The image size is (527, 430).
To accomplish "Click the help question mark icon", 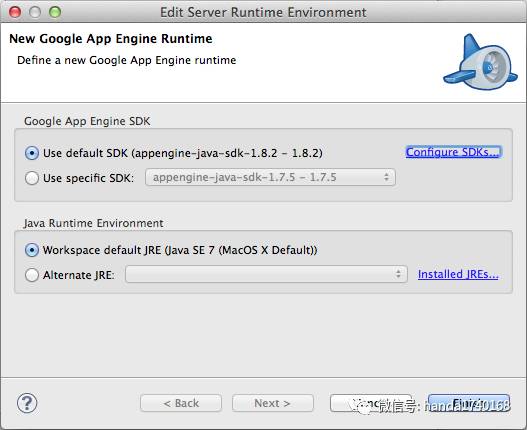I will [x=27, y=403].
